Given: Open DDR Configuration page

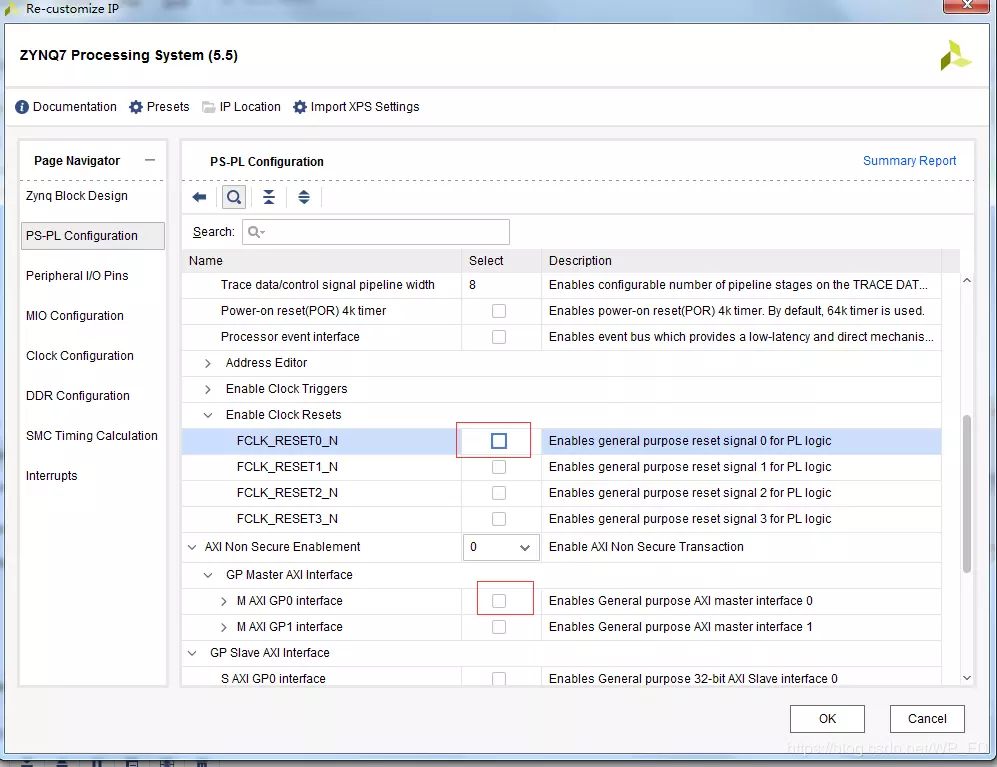Looking at the screenshot, I should point(78,396).
